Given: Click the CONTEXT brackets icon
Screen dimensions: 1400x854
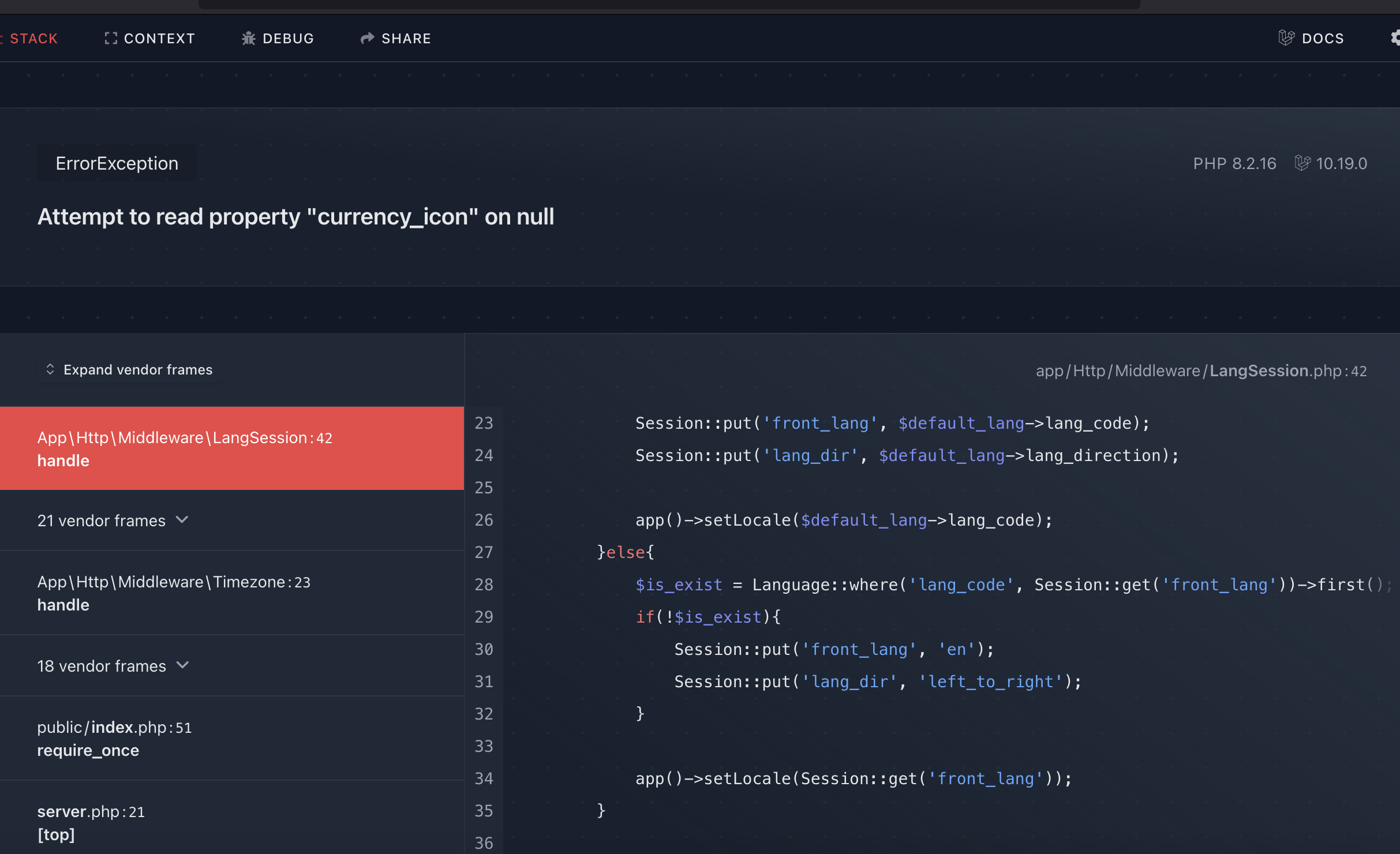Looking at the screenshot, I should point(111,38).
